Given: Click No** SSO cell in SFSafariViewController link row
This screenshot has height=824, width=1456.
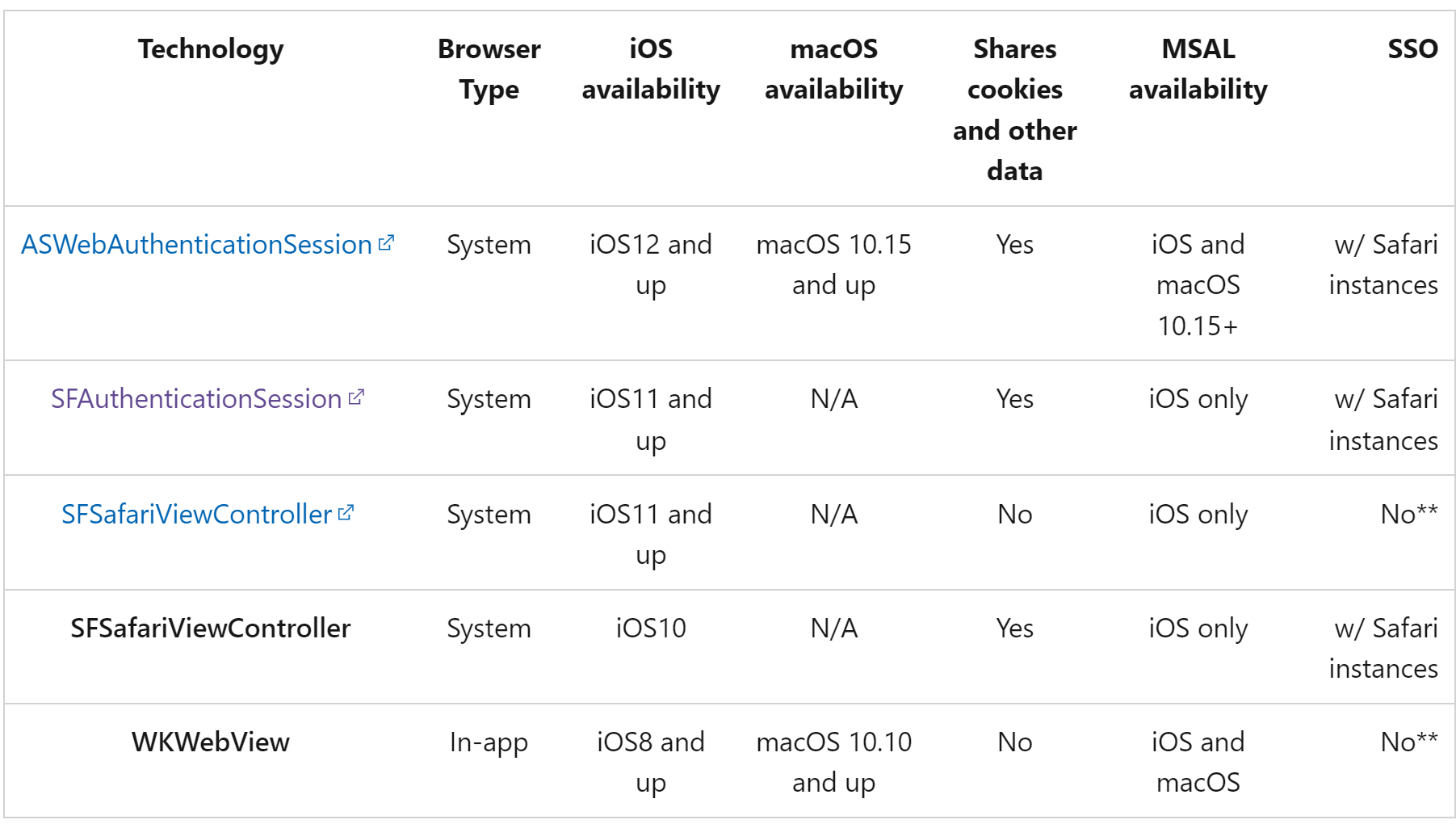Looking at the screenshot, I should [x=1409, y=514].
